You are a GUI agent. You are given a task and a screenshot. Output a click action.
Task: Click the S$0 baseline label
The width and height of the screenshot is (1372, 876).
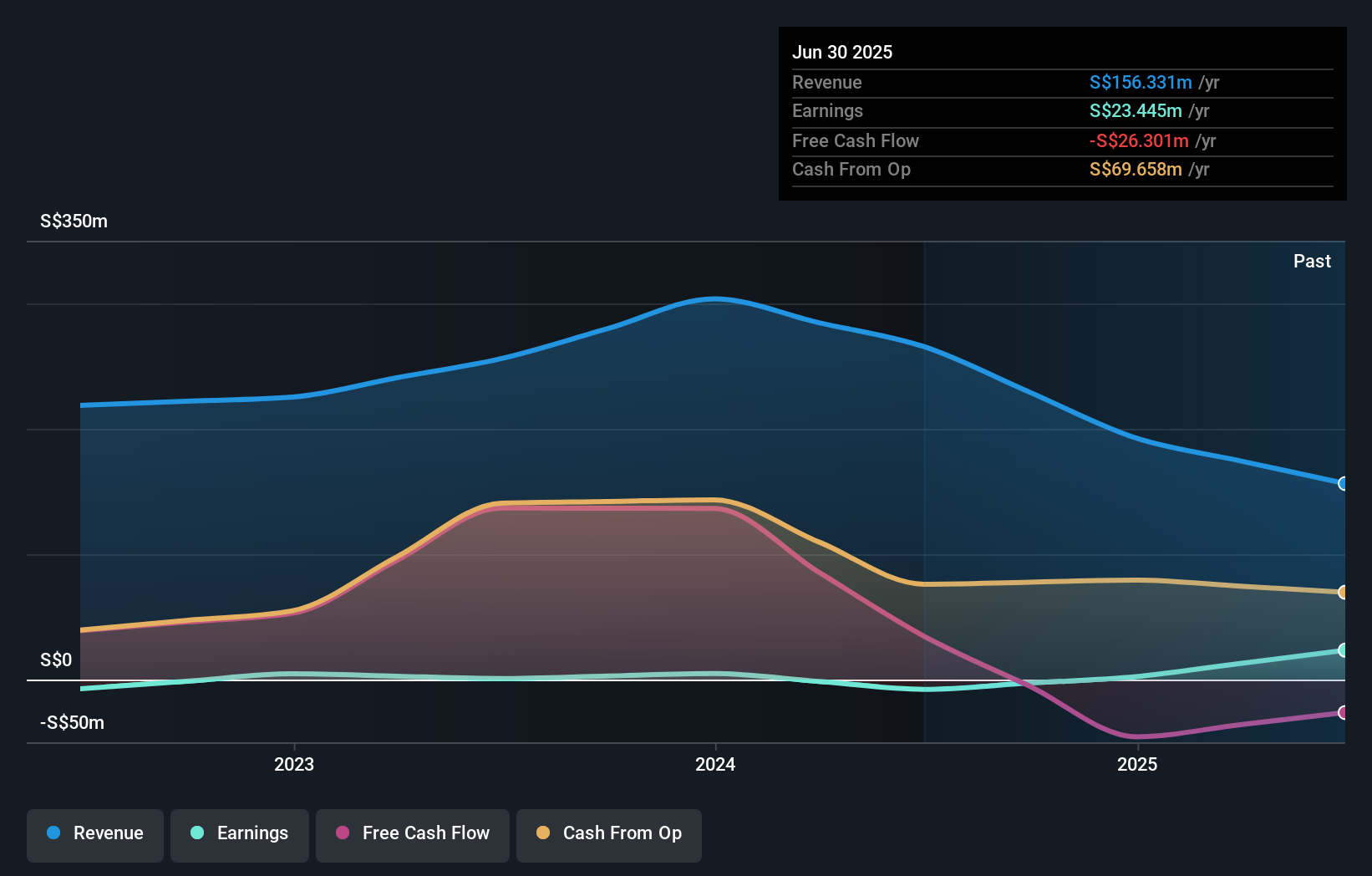(x=56, y=660)
